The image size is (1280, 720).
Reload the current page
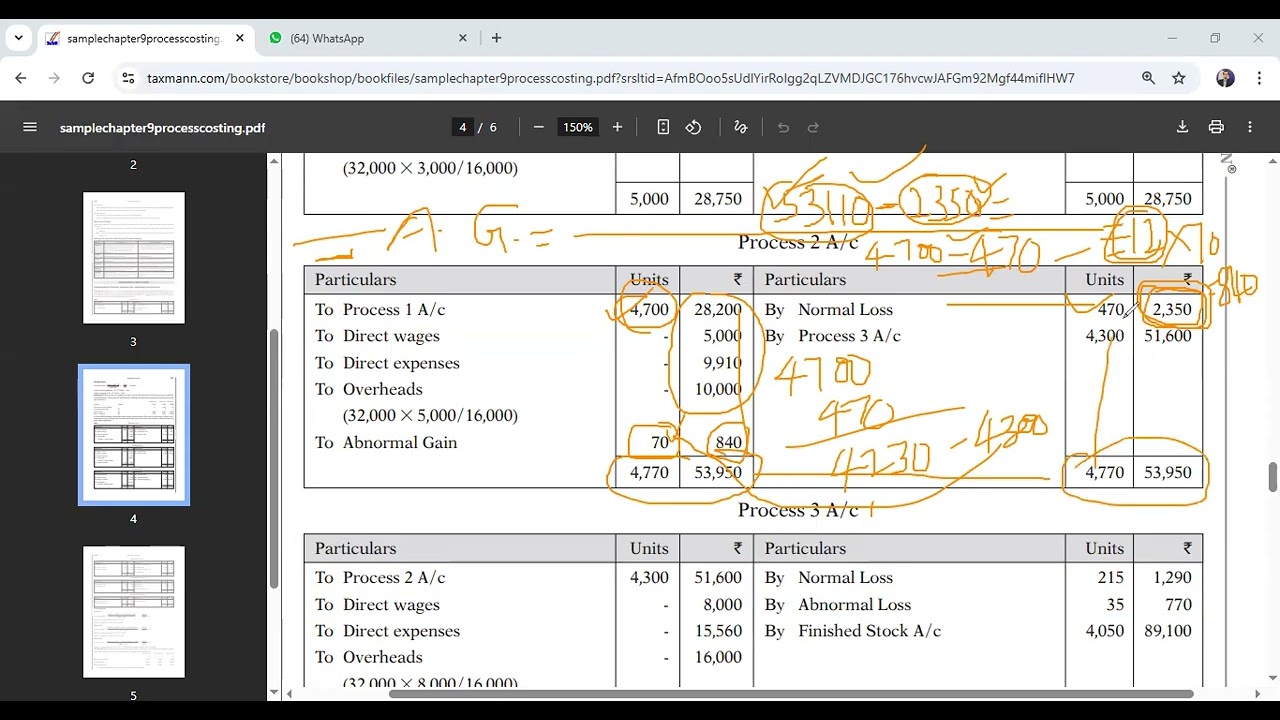(x=88, y=78)
